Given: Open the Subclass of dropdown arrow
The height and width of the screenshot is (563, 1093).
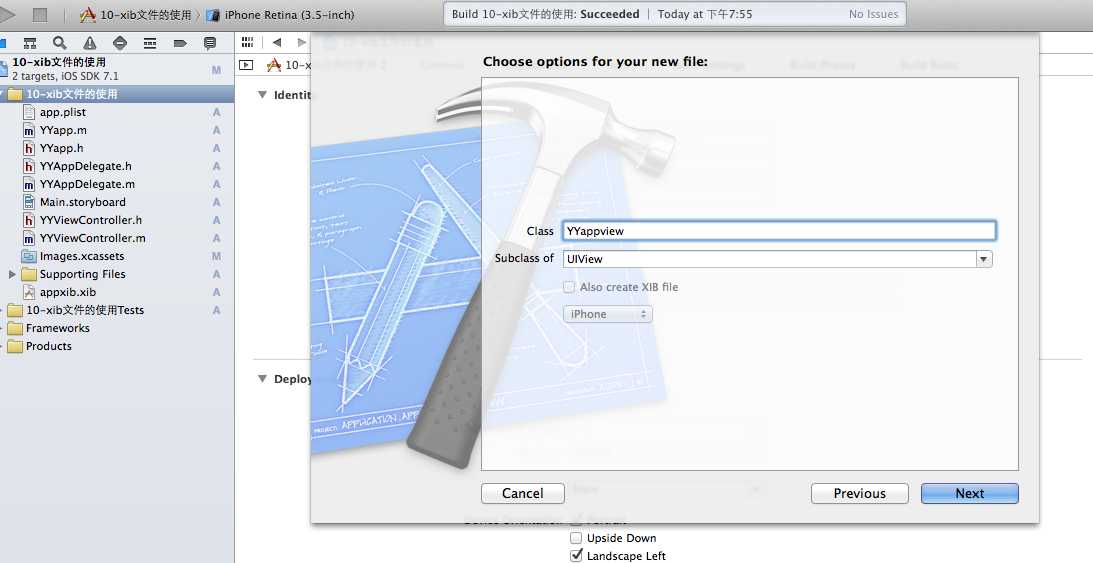Looking at the screenshot, I should point(983,259).
